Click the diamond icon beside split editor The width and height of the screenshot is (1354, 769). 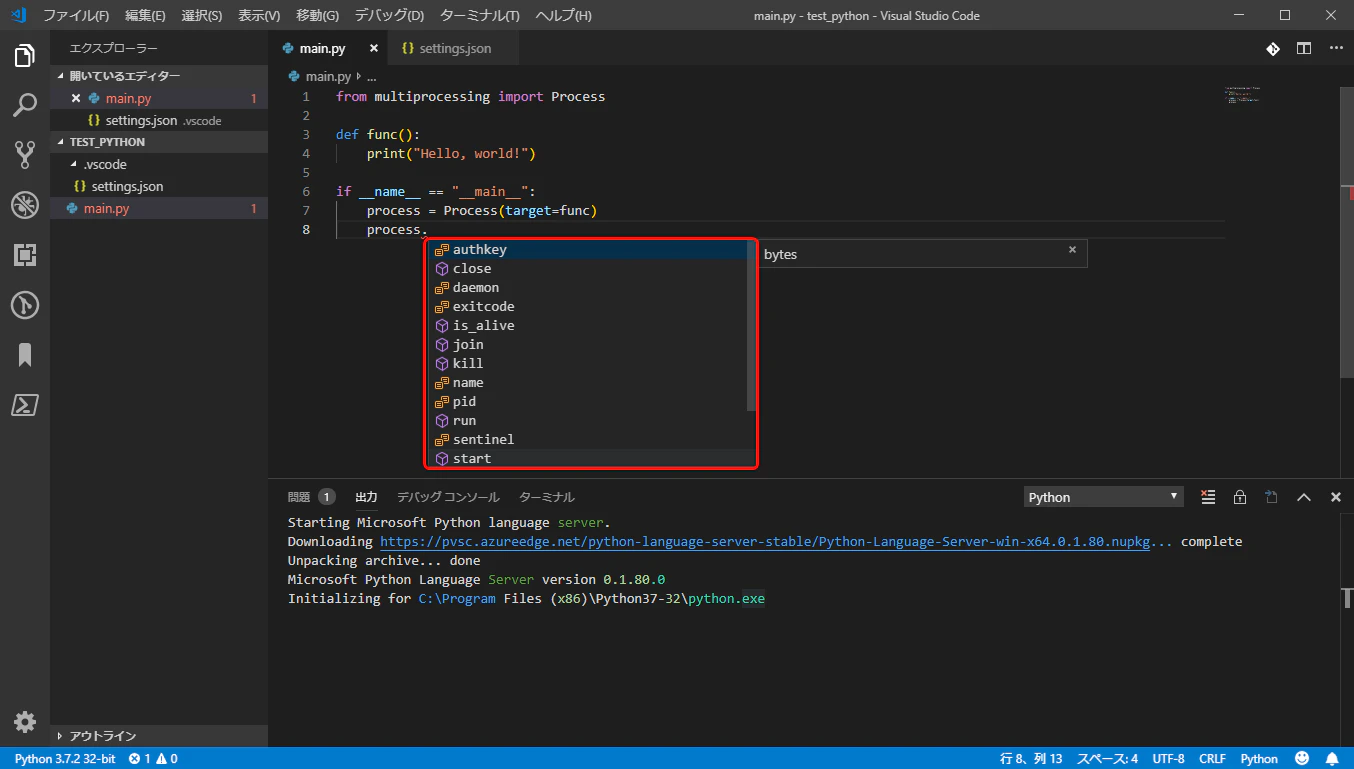click(1273, 48)
